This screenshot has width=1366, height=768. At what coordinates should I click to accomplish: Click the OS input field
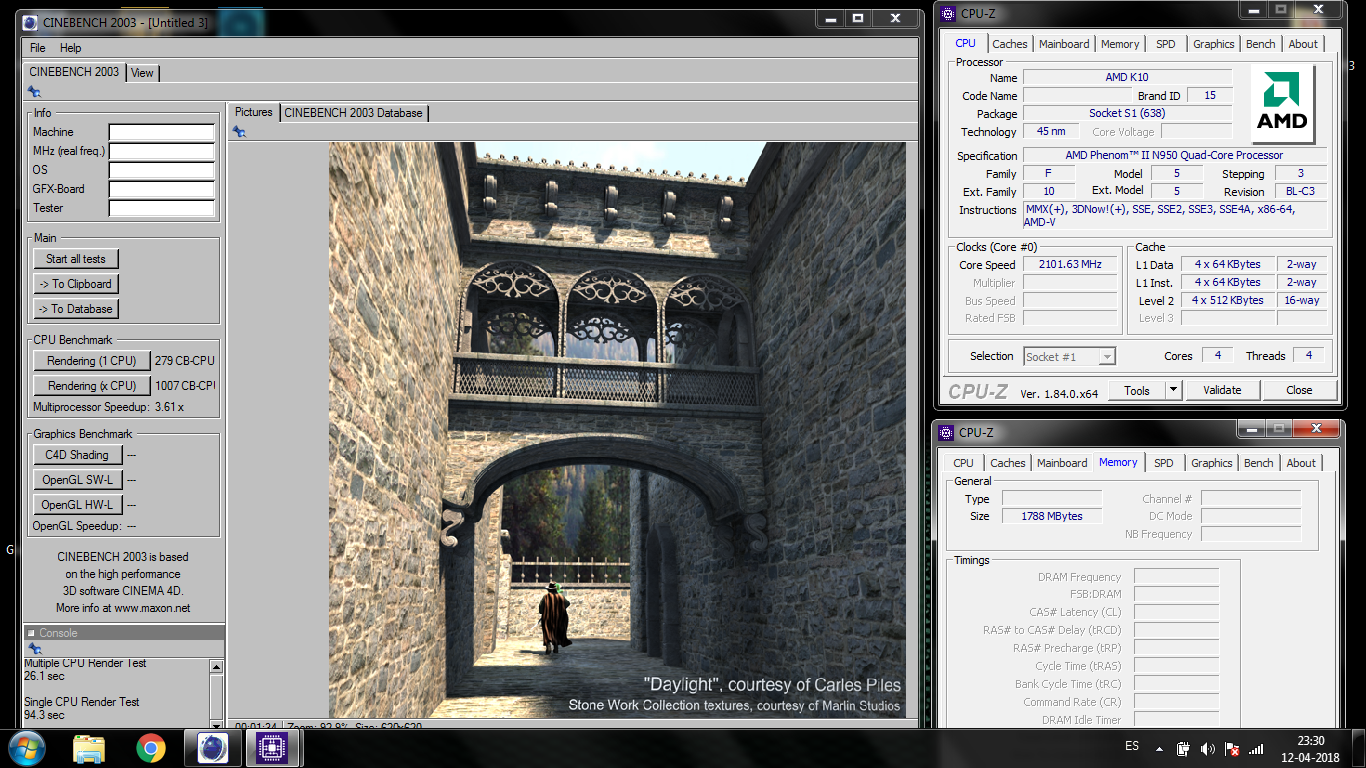click(x=161, y=170)
